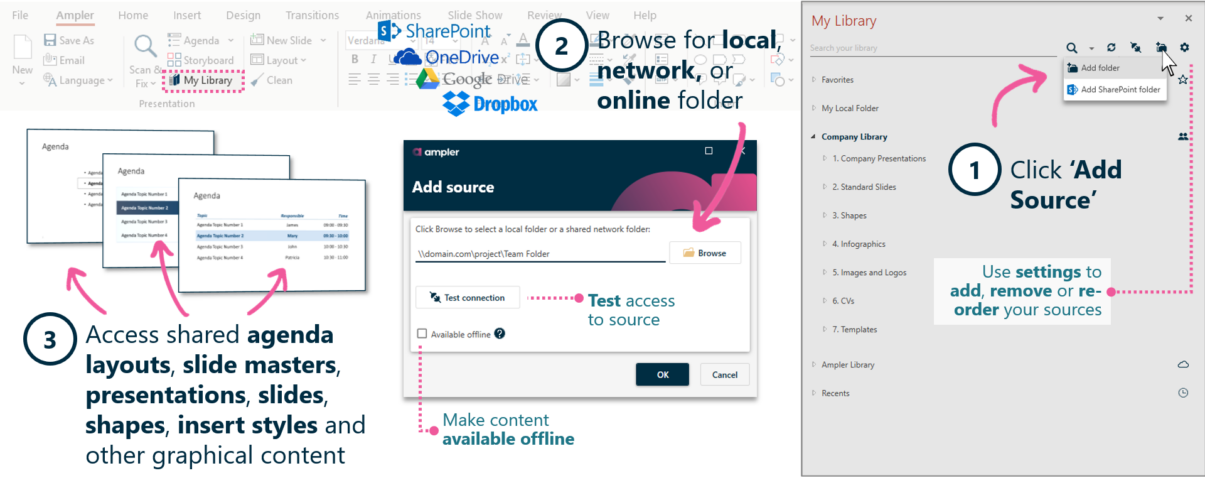Select the Ampler ribbon tab
The image size is (1205, 500).
[75, 16]
